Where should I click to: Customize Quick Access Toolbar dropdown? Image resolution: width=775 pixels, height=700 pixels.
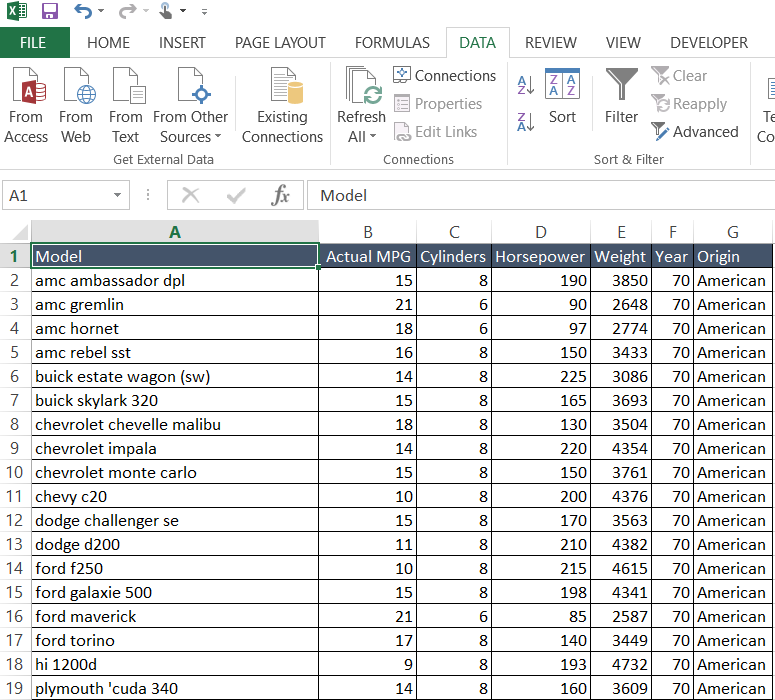[x=204, y=12]
